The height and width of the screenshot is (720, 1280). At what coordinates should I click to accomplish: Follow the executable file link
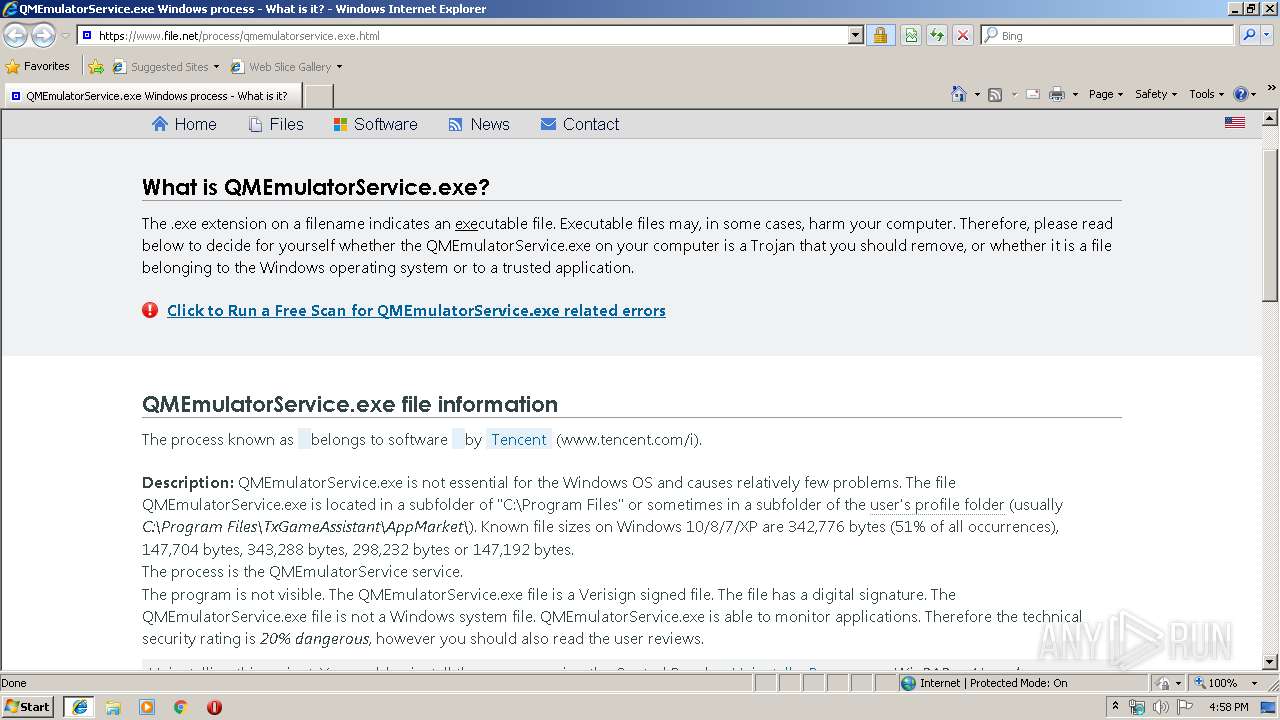[x=466, y=224]
